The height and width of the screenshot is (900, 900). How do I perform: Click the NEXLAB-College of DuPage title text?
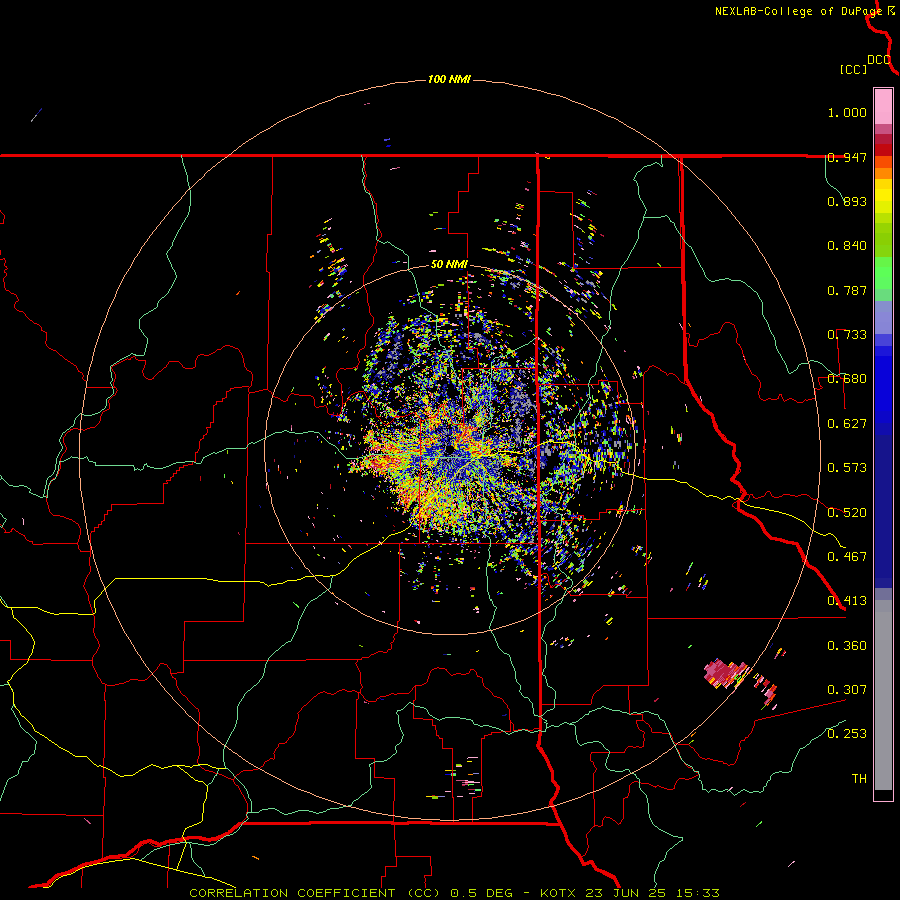(798, 11)
